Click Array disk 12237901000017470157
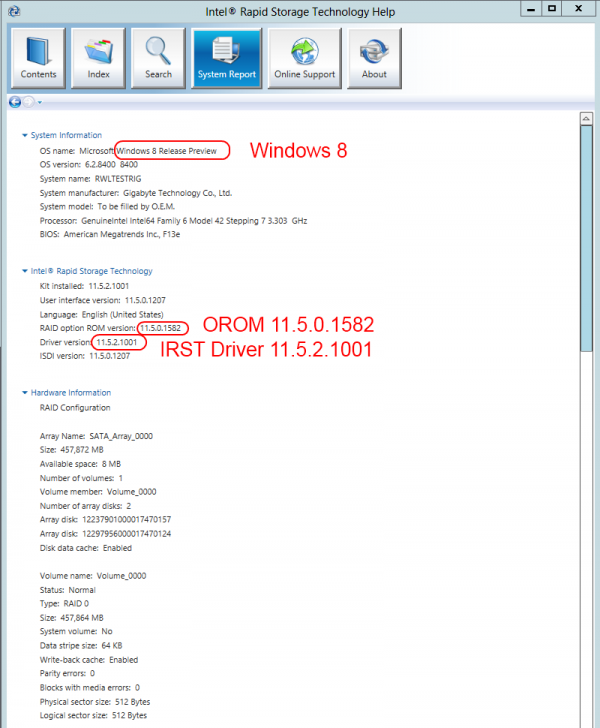Image resolution: width=600 pixels, height=728 pixels. [105, 520]
